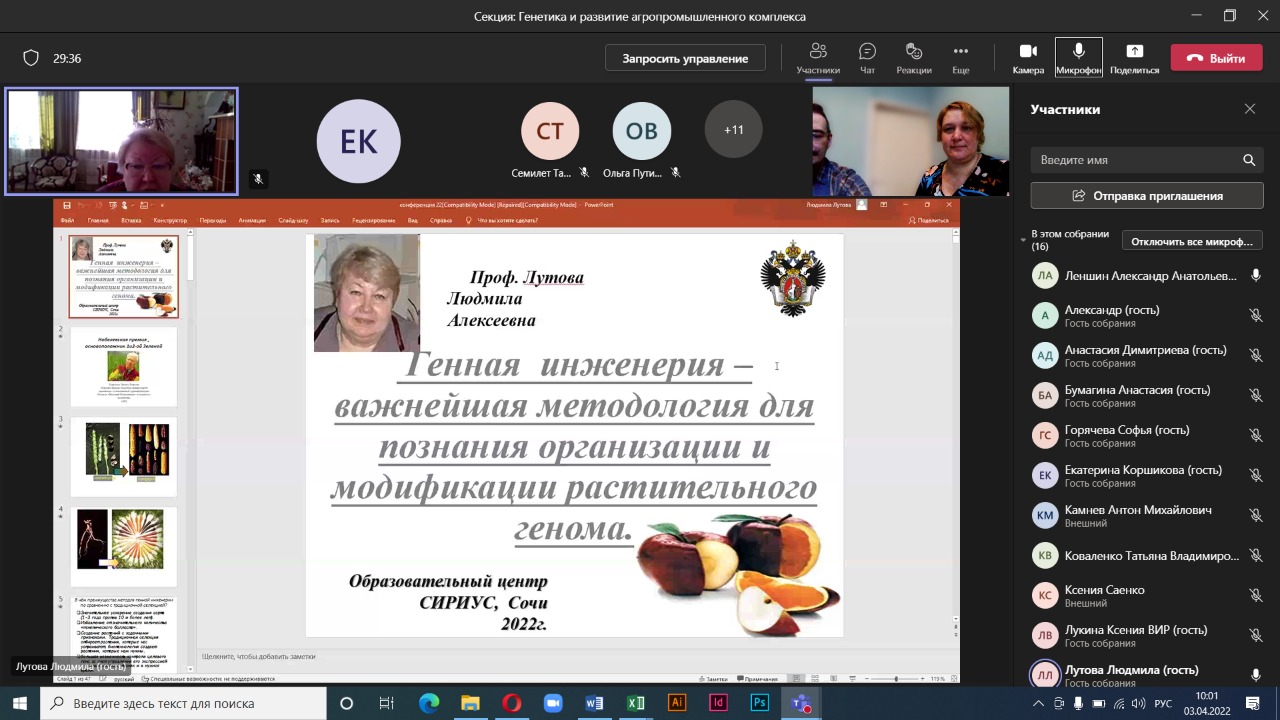Open Конструктор tab in shared PowerPoint ribbon

[171, 220]
